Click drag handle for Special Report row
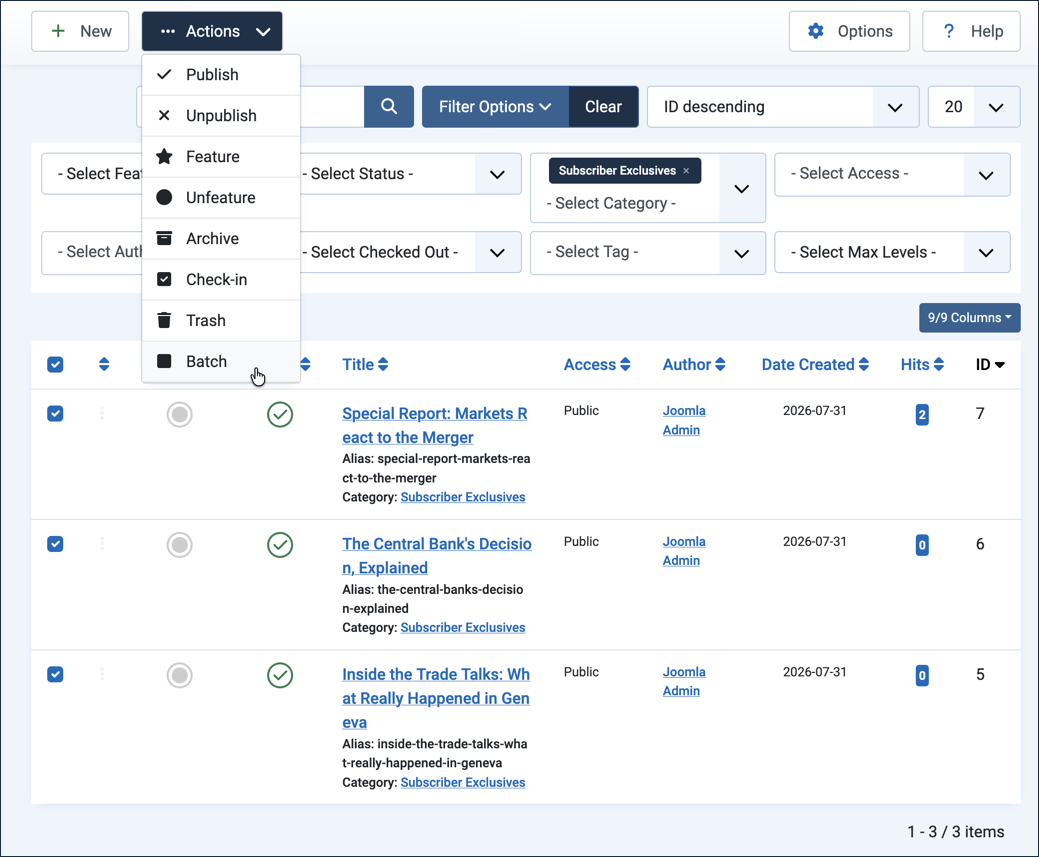Image resolution: width=1039 pixels, height=857 pixels. (x=102, y=414)
